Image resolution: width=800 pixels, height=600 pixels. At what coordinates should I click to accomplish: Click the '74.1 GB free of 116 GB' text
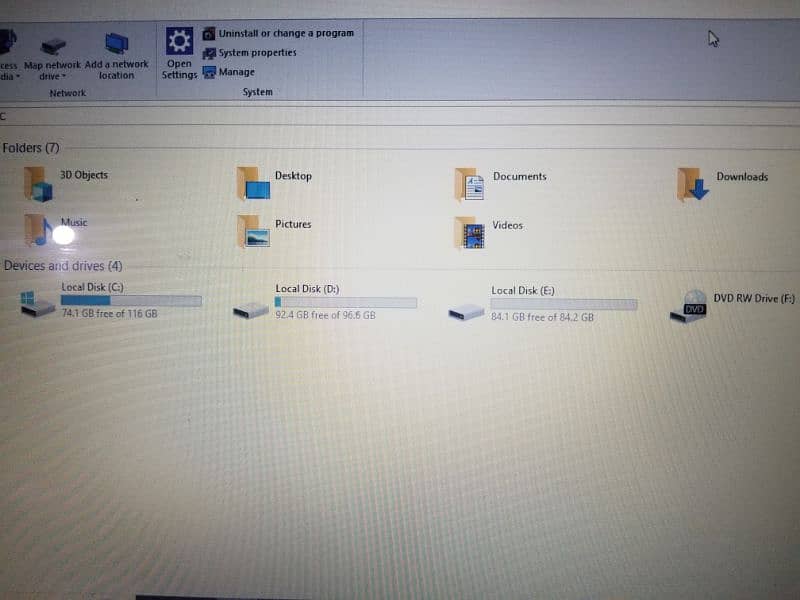click(x=110, y=313)
